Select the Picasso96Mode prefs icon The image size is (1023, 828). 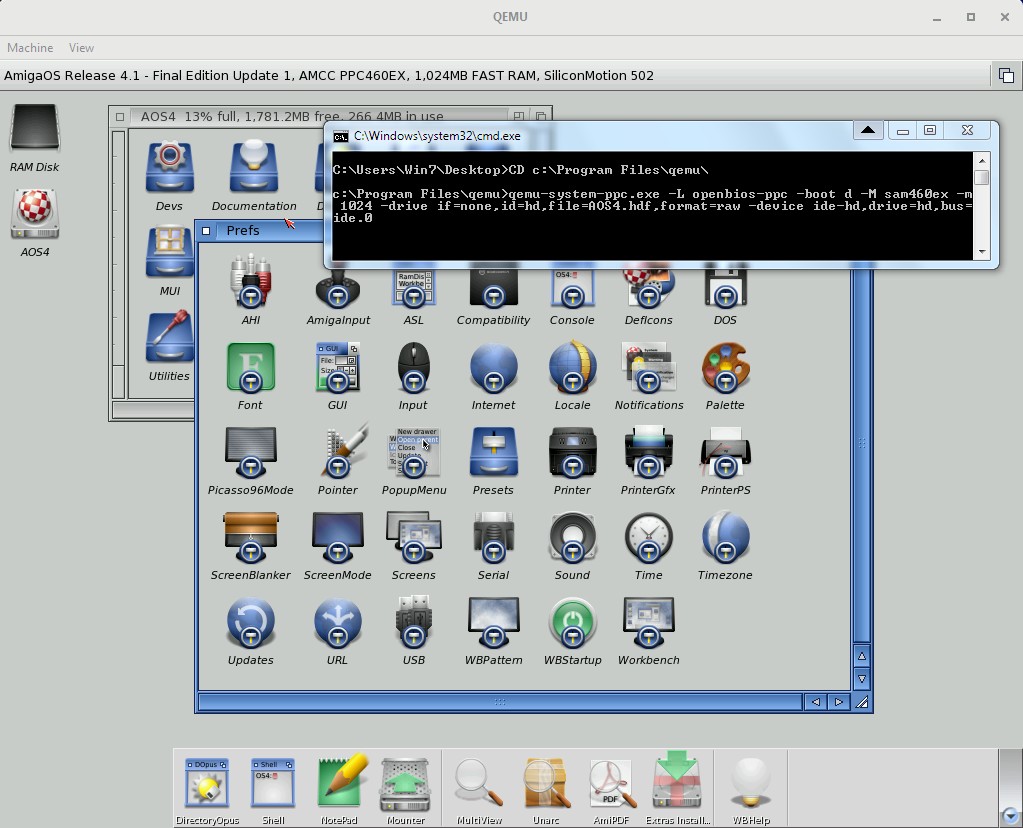[250, 455]
